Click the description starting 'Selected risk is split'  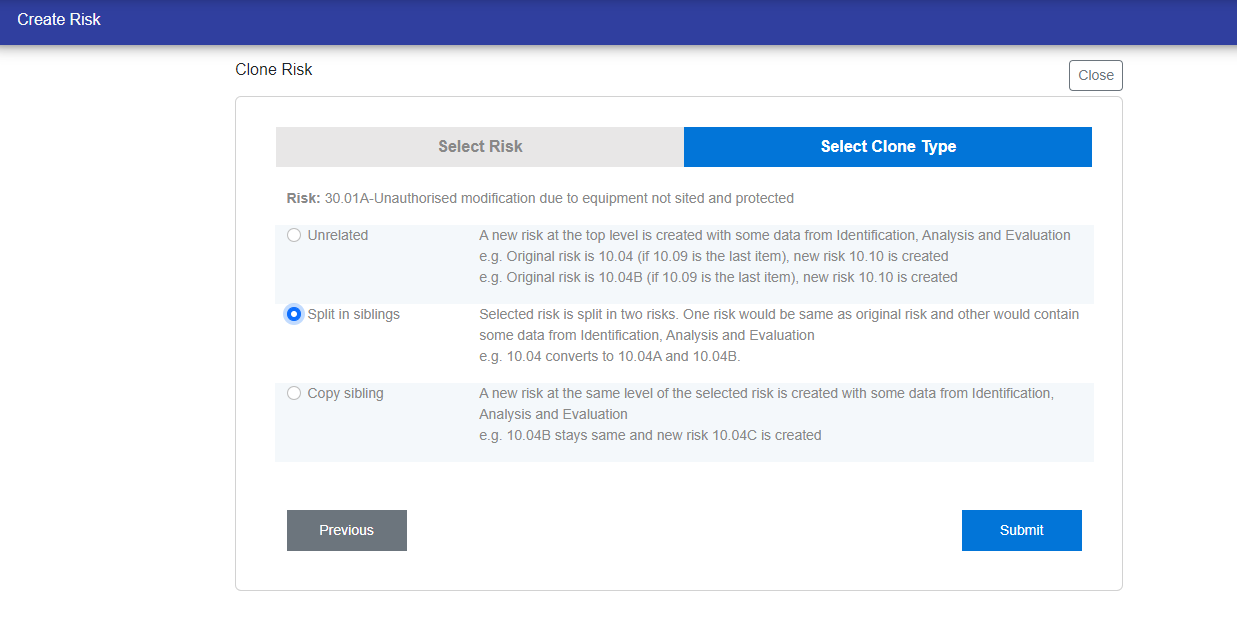[x=778, y=314]
